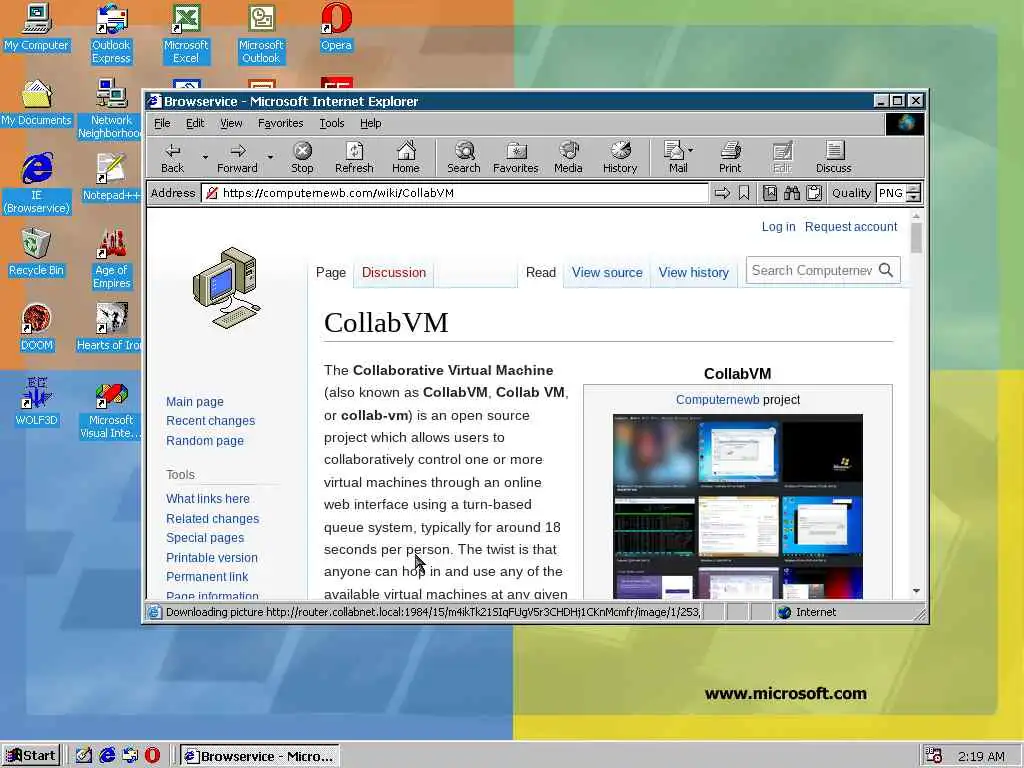Refresh the CollabVM page

tap(354, 157)
